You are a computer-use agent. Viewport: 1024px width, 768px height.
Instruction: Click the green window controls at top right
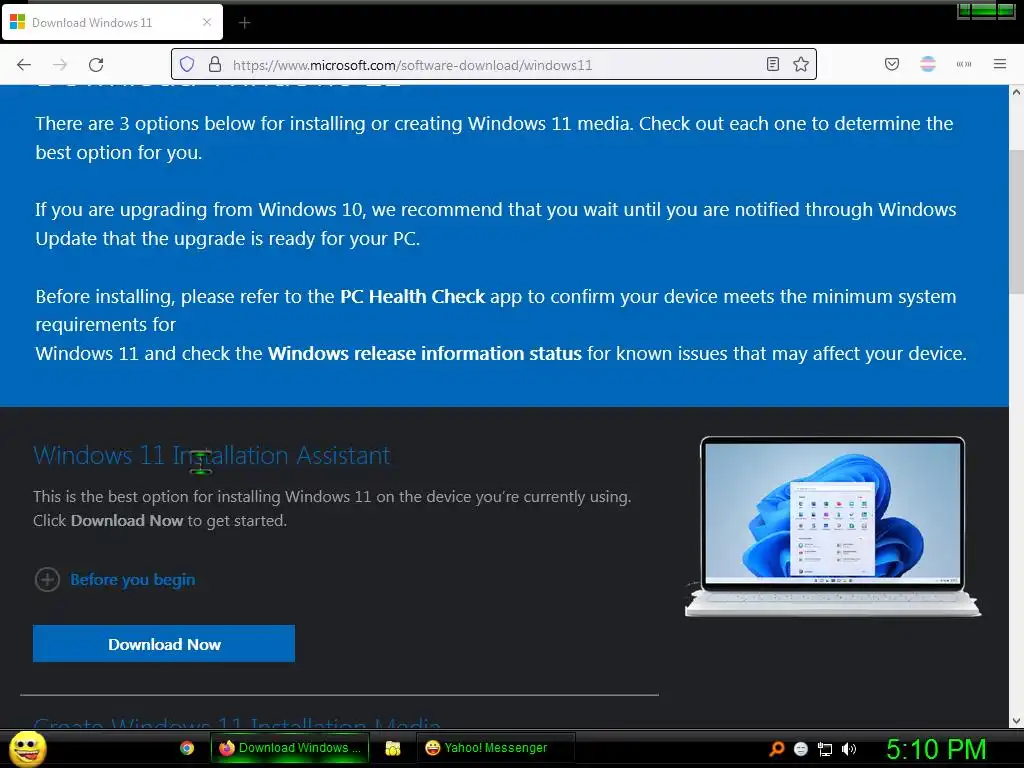(x=985, y=10)
